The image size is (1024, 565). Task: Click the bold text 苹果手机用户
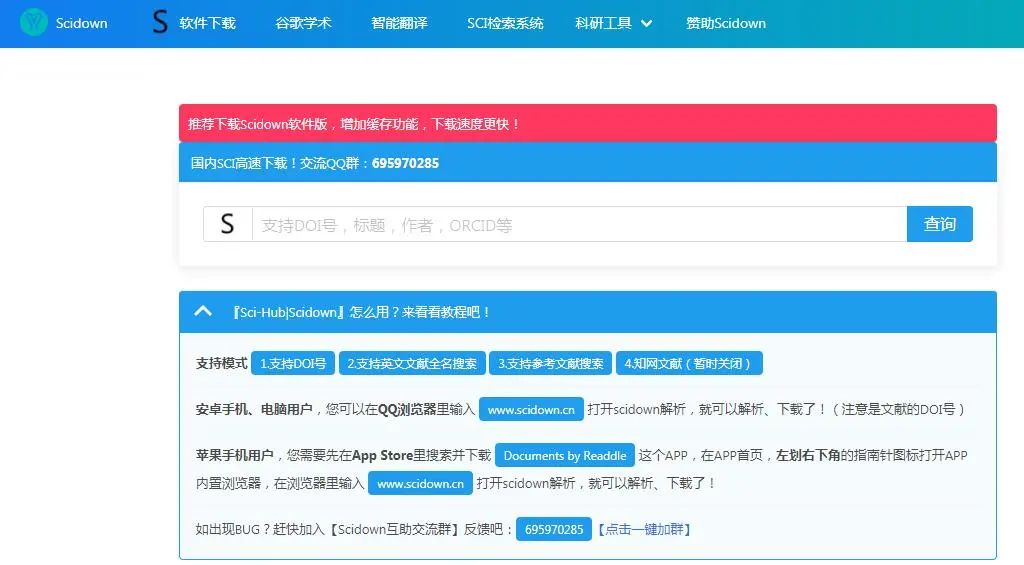pyautogui.click(x=234, y=455)
